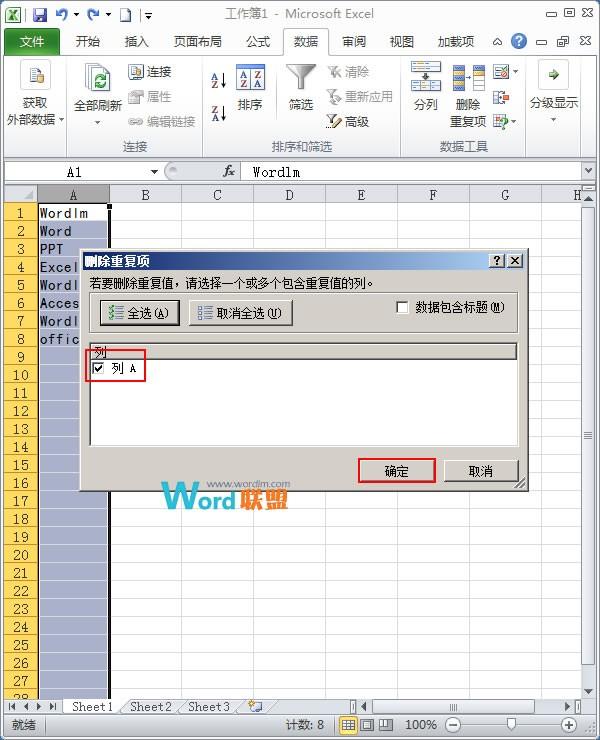The height and width of the screenshot is (740, 600).
Task: Open Formulas (公式) ribbon tab
Action: tap(258, 42)
